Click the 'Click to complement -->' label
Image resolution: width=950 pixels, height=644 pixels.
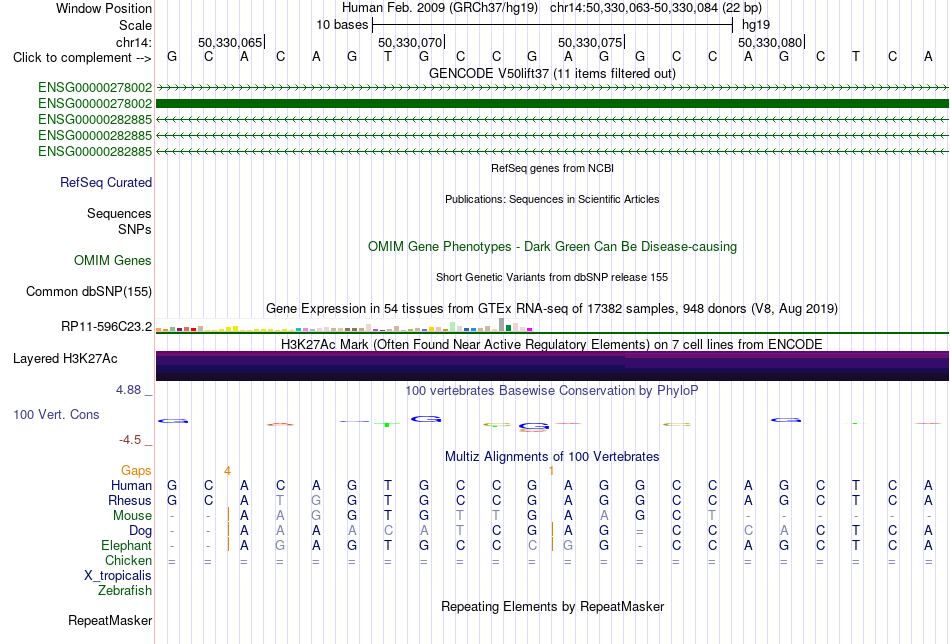point(82,58)
